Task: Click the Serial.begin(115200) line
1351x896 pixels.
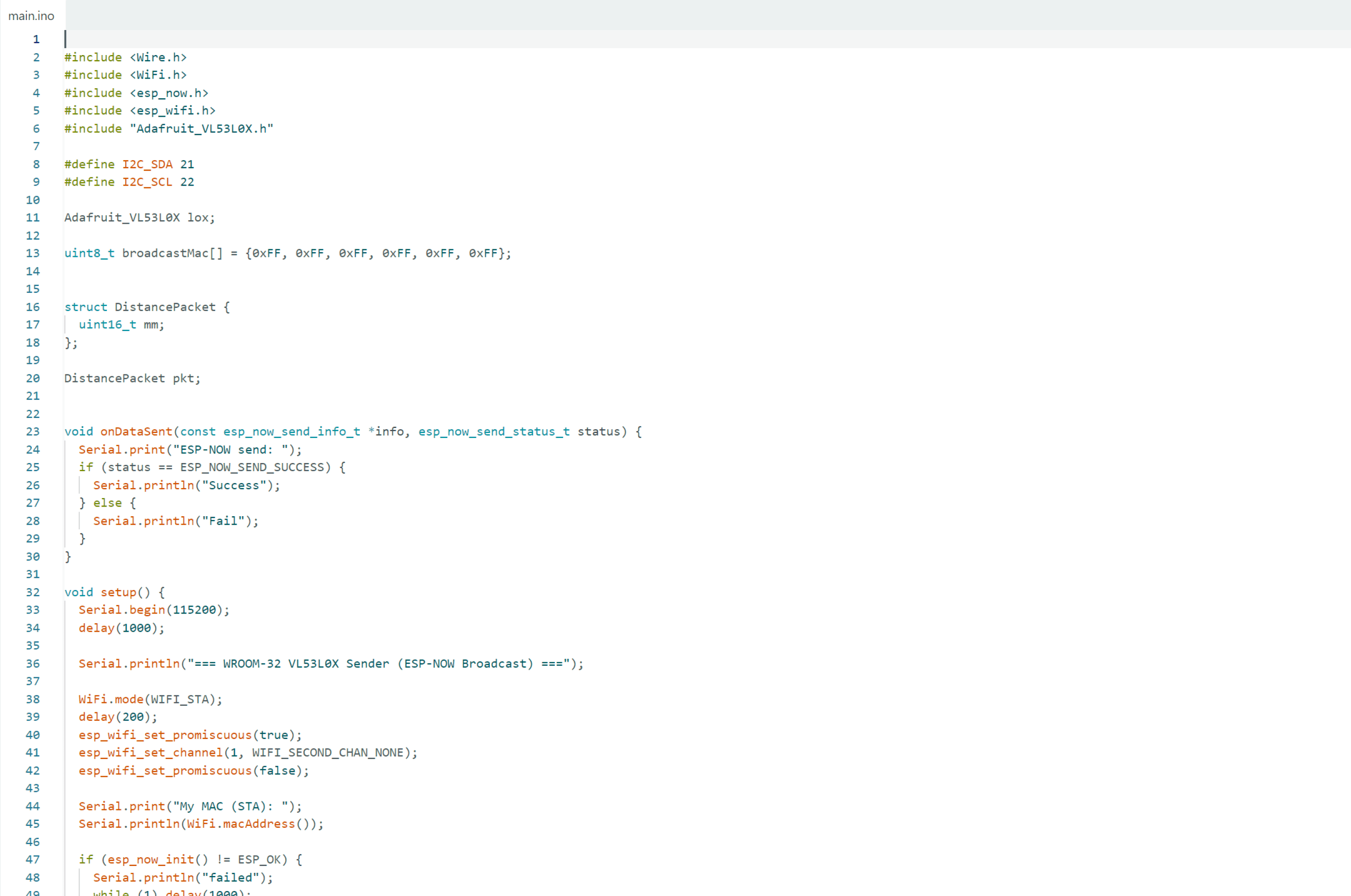Action: (x=154, y=610)
